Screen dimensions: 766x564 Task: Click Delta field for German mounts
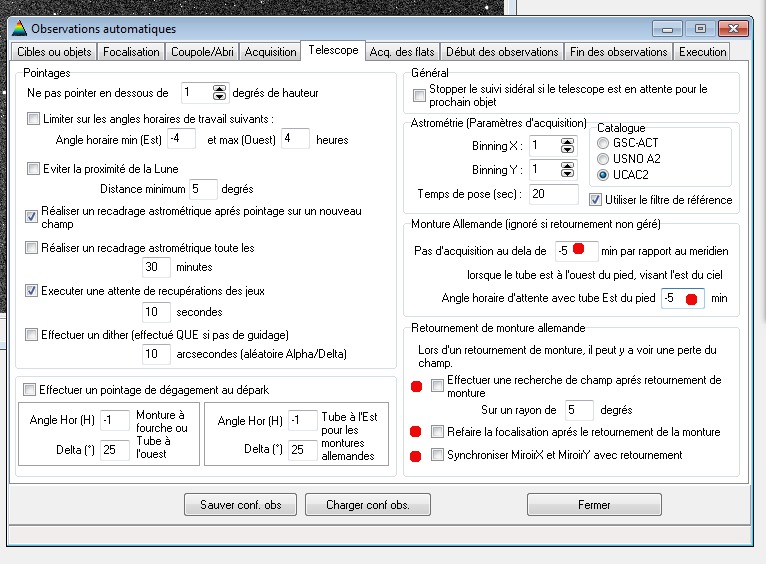tap(303, 450)
